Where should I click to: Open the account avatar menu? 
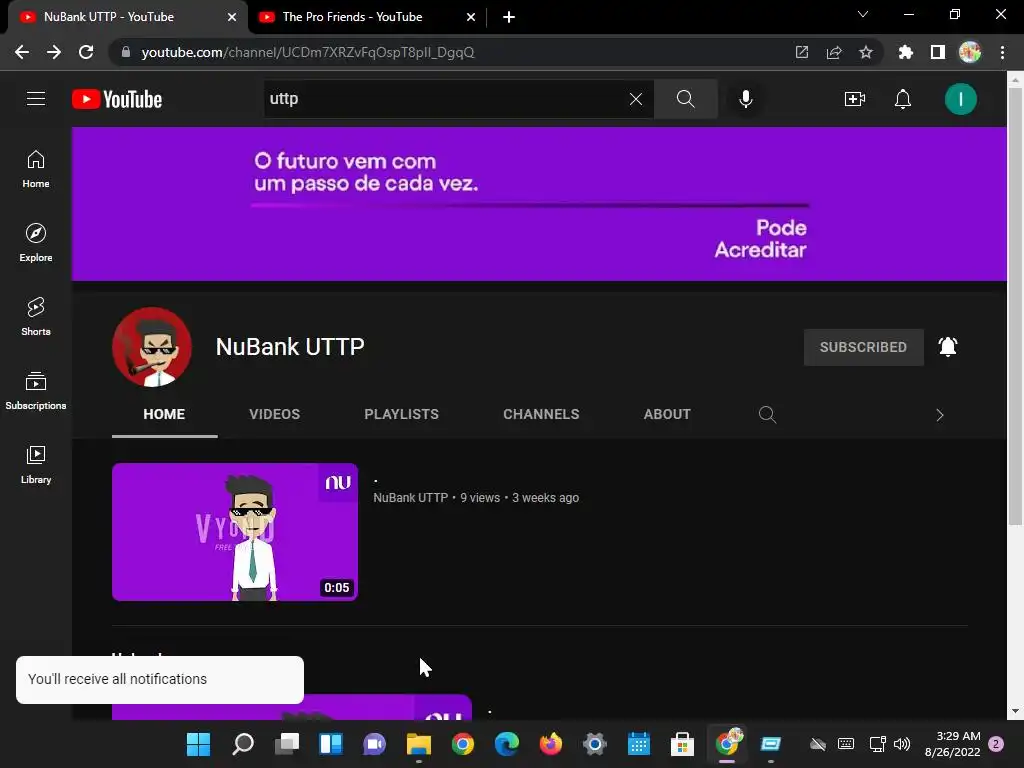pyautogui.click(x=960, y=99)
